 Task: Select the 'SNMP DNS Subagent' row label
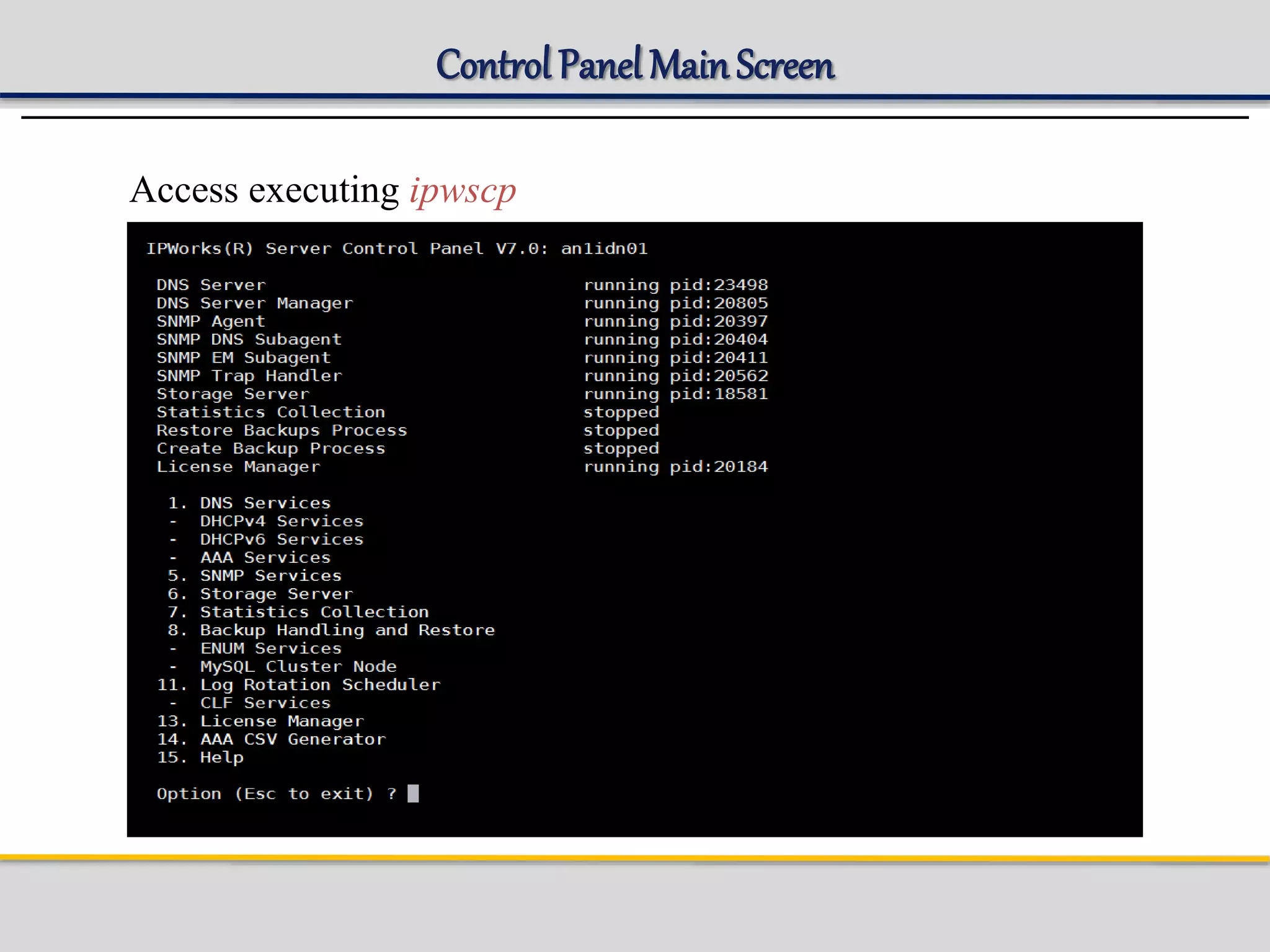(249, 340)
